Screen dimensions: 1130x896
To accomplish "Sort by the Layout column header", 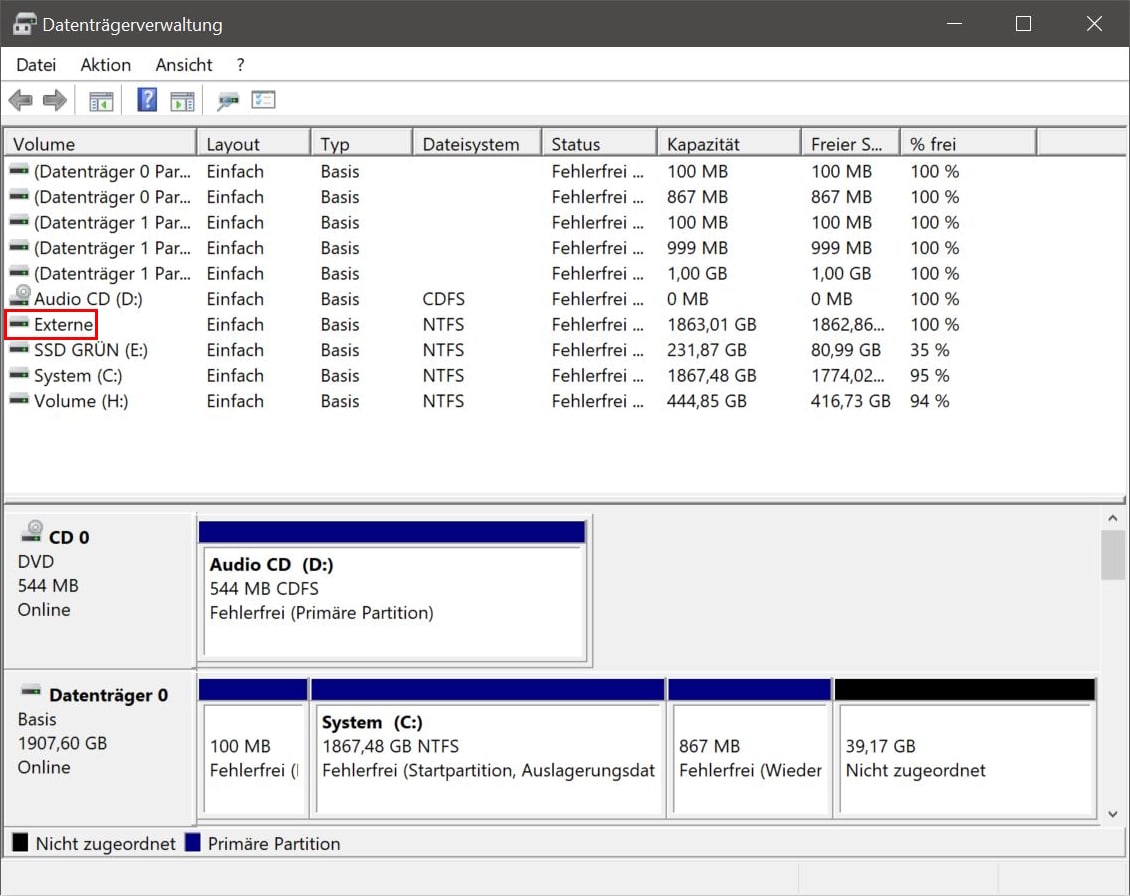I will 254,144.
